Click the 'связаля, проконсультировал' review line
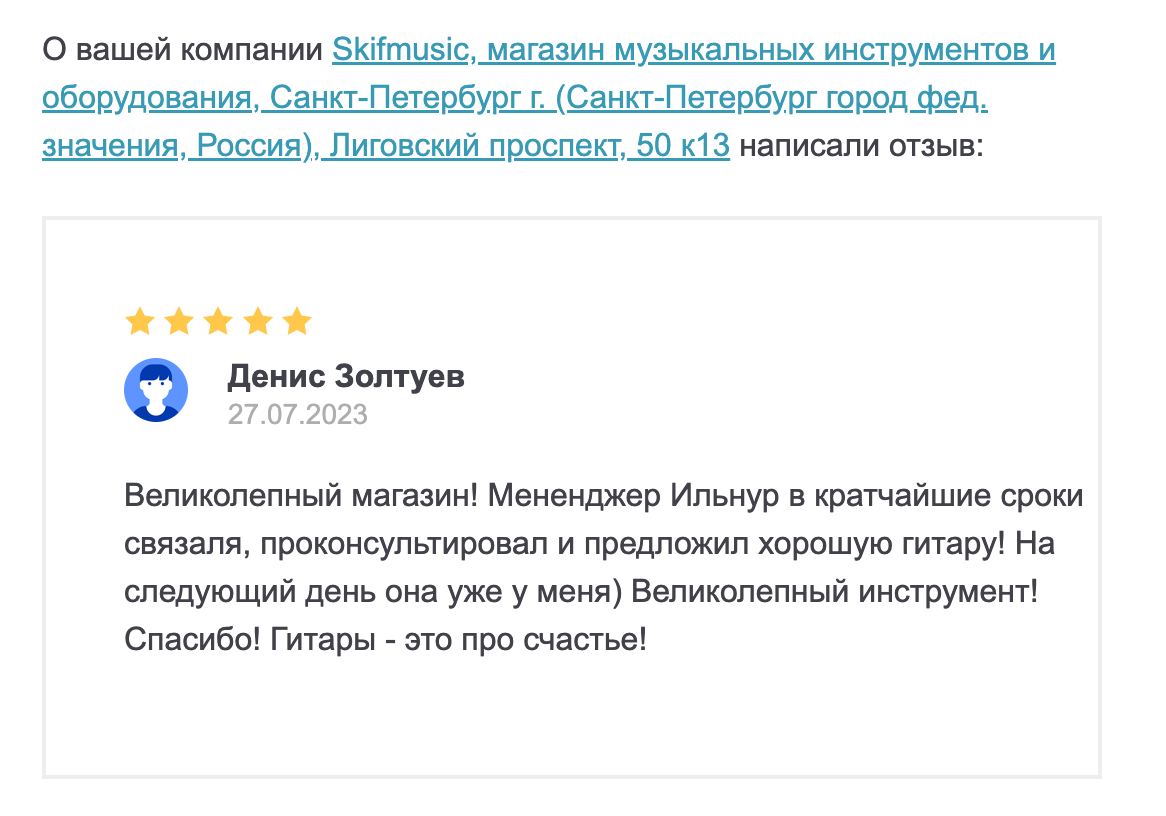The width and height of the screenshot is (1166, 816). [x=336, y=544]
